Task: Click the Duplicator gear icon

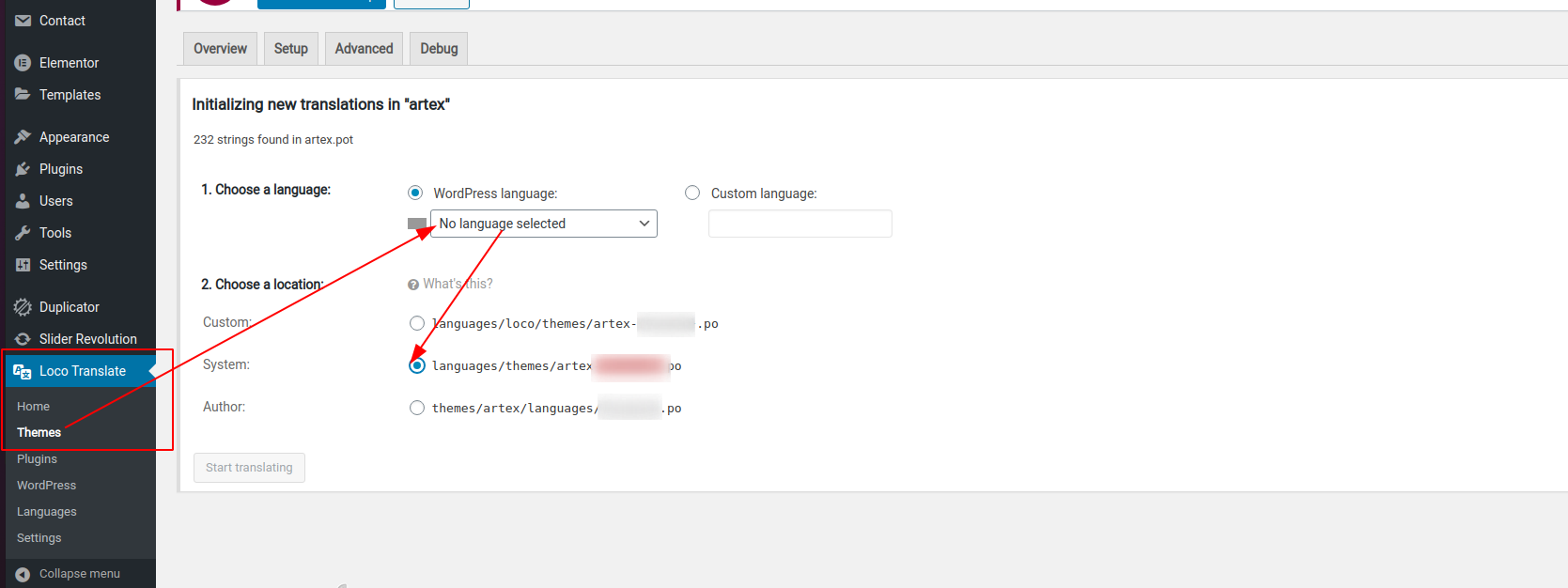Action: coord(23,307)
